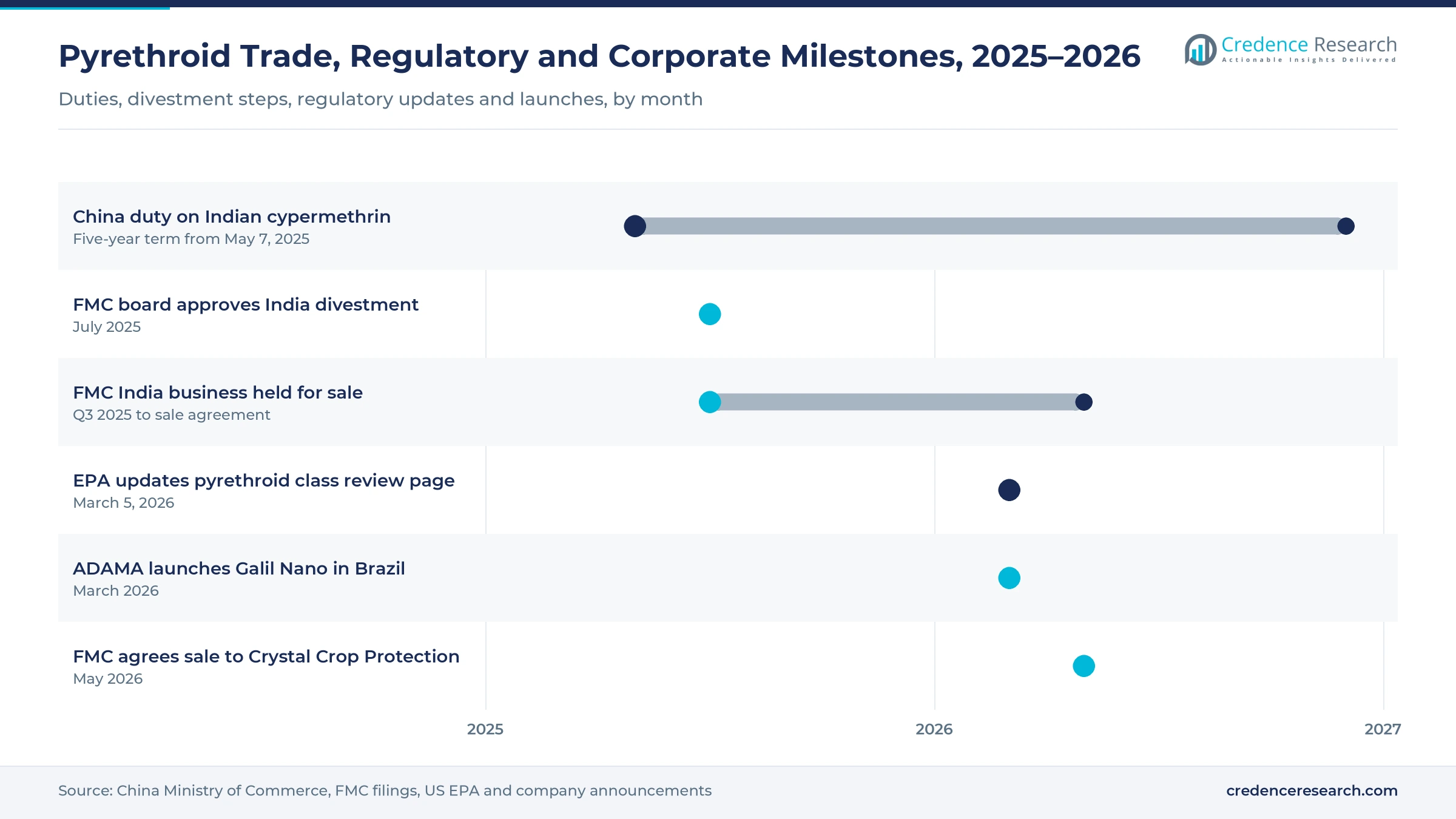This screenshot has width=1456, height=819.
Task: Click the held-for-sale start dot
Action: click(710, 402)
